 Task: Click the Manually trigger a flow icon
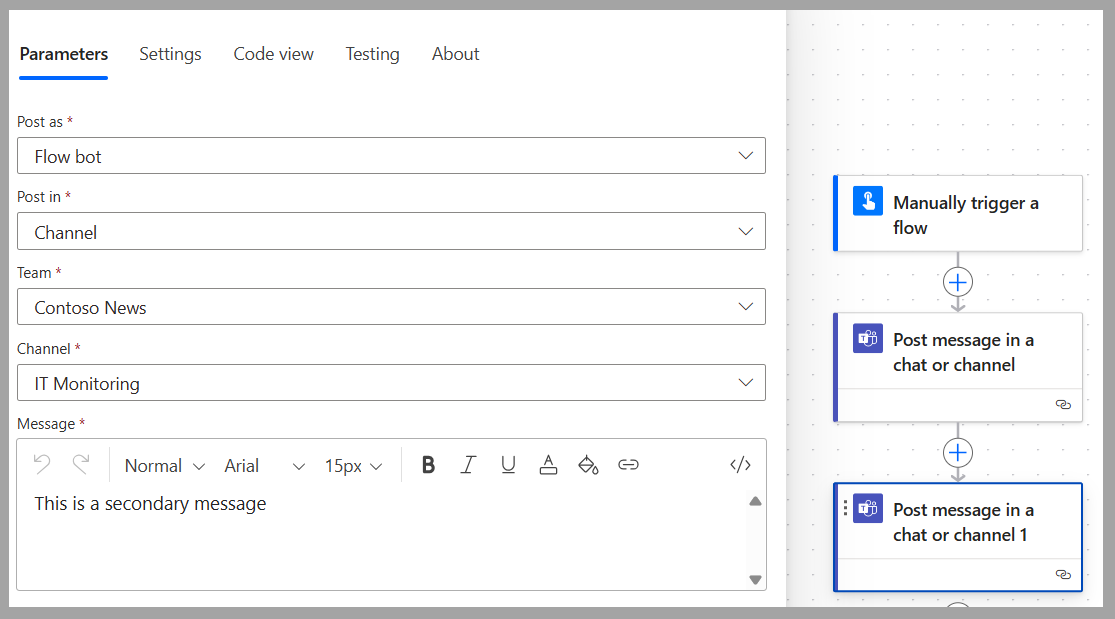pyautogui.click(x=867, y=200)
